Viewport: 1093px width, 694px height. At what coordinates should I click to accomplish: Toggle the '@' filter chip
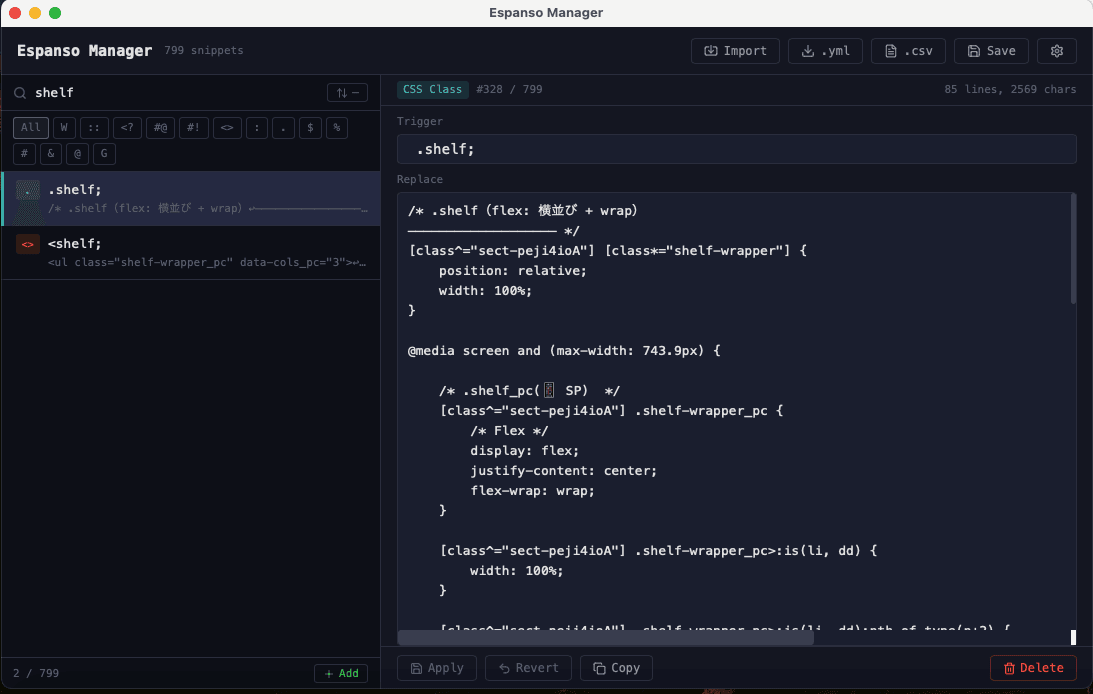[77, 153]
